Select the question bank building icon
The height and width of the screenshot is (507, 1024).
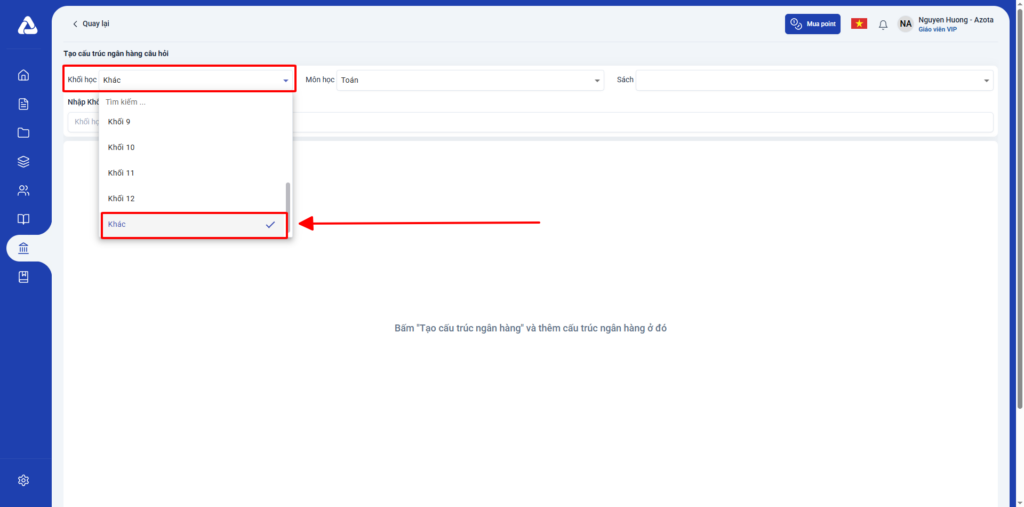[x=24, y=248]
